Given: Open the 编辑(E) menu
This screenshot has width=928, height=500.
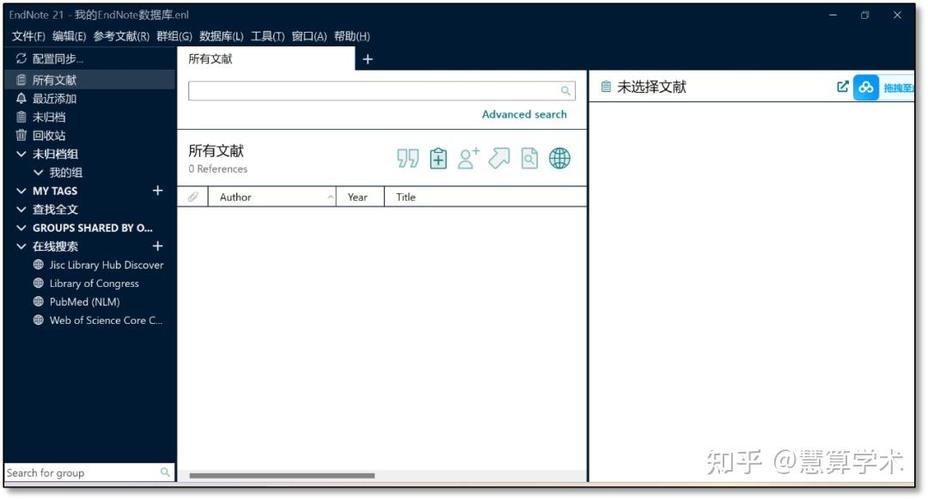Looking at the screenshot, I should [x=69, y=36].
